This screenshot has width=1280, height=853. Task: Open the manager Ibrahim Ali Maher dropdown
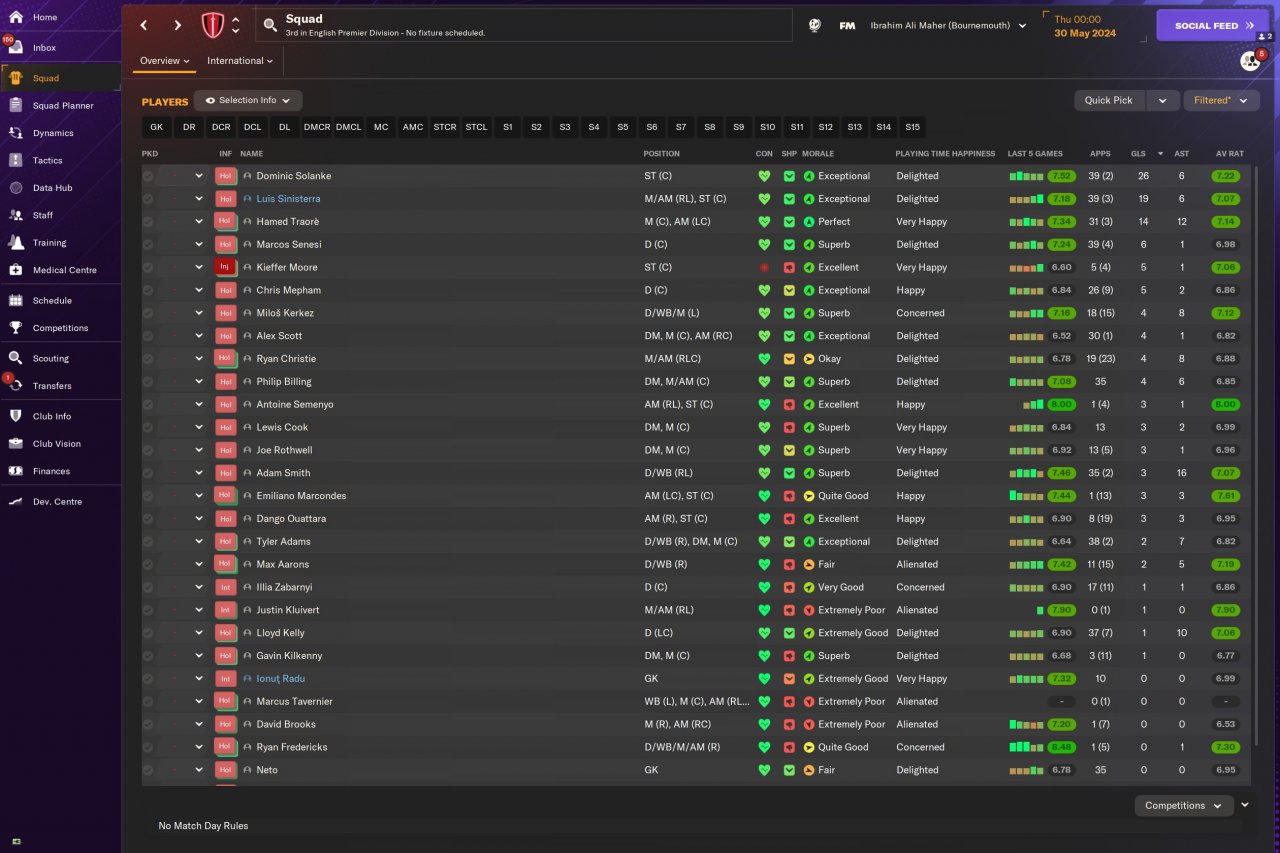pyautogui.click(x=948, y=26)
